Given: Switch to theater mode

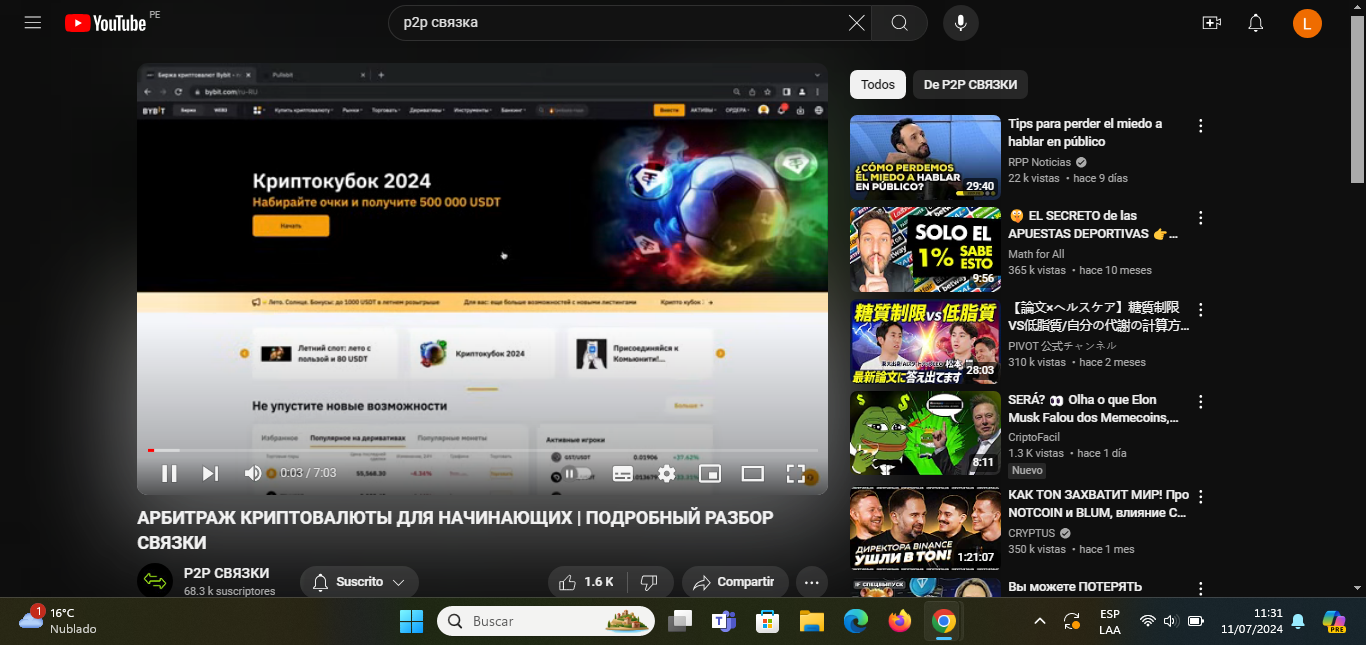Looking at the screenshot, I should pos(752,473).
